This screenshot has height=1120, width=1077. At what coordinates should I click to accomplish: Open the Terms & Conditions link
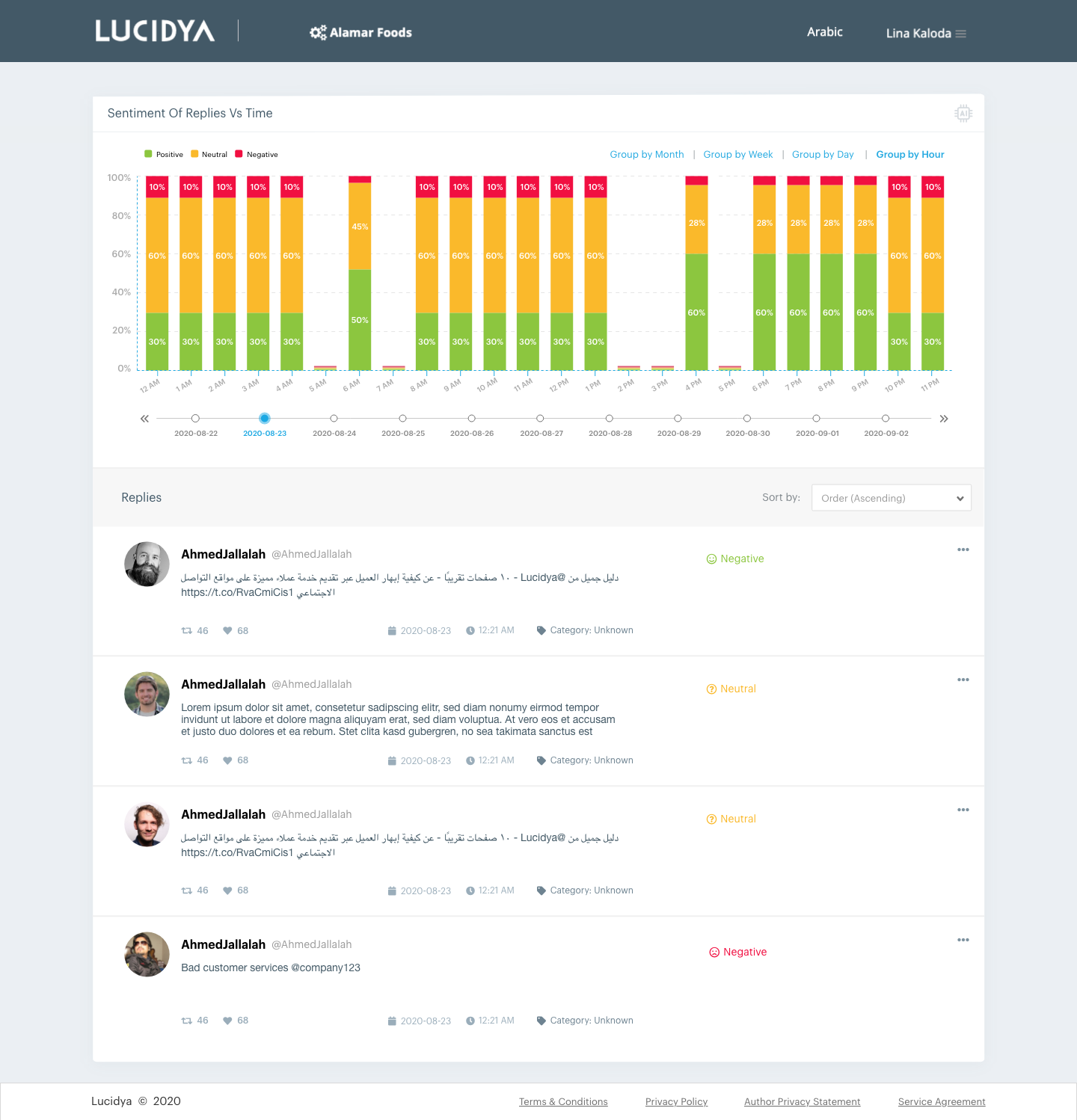pos(563,1101)
